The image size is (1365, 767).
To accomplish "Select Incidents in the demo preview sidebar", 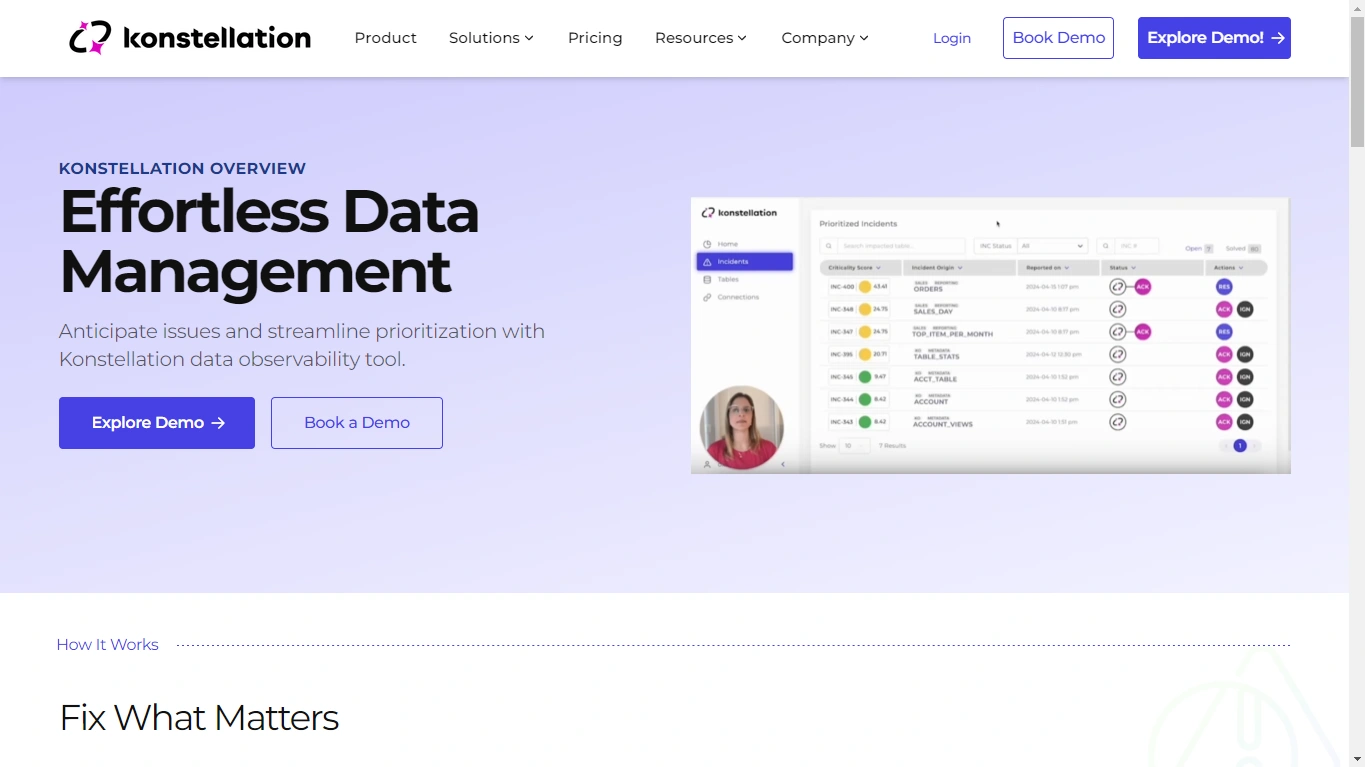I will (x=745, y=262).
